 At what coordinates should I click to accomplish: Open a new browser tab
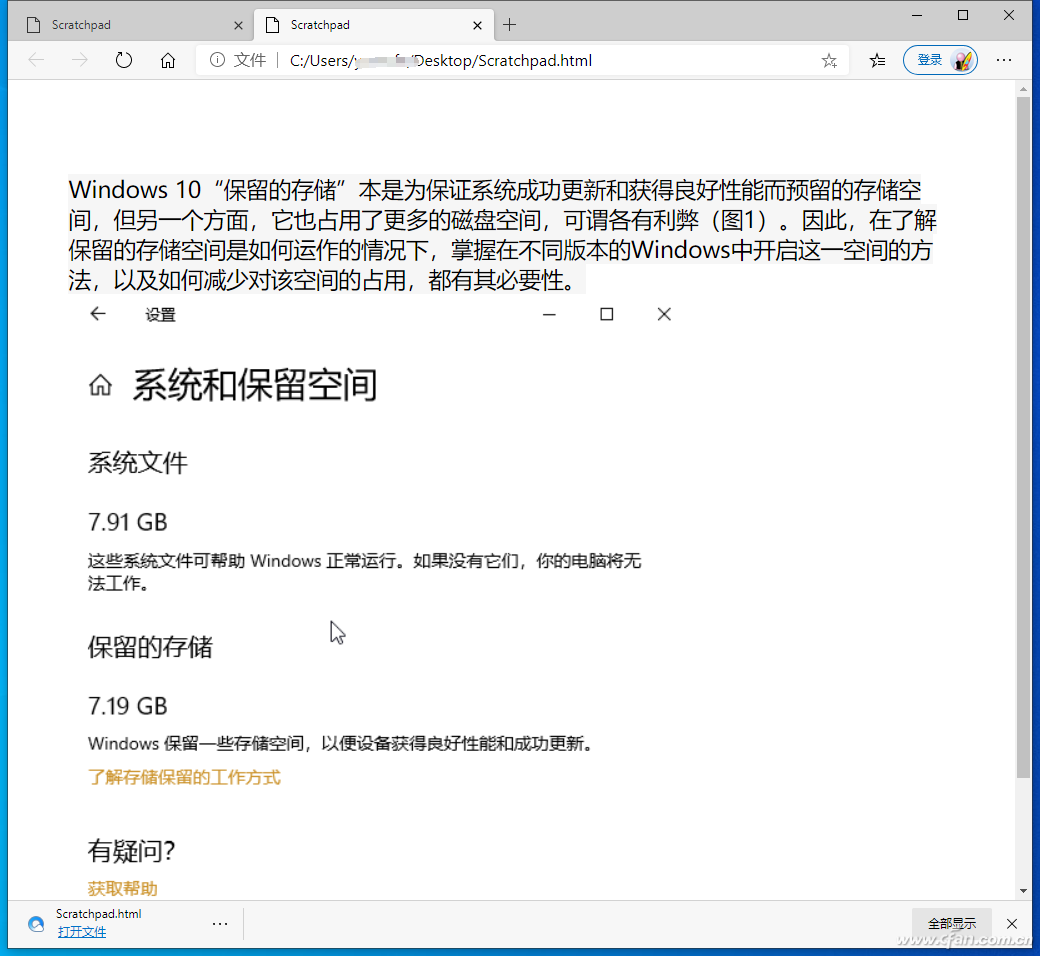pyautogui.click(x=509, y=25)
